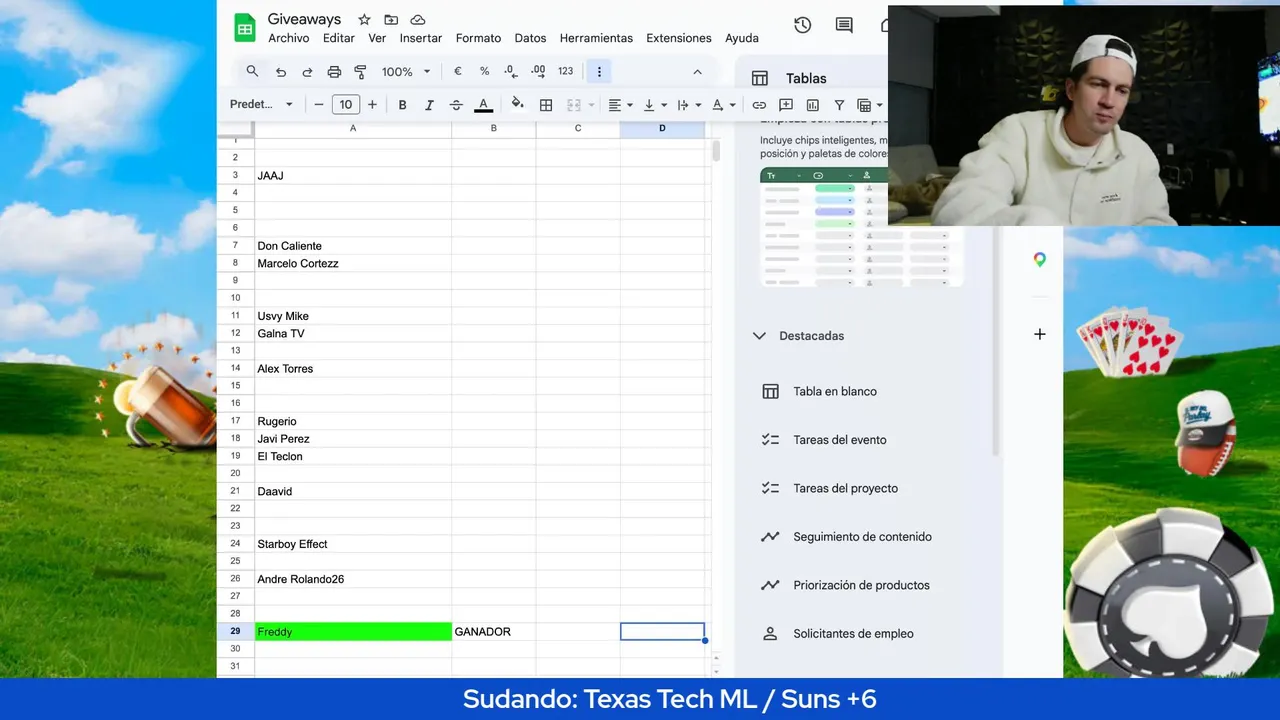The image size is (1280, 720).
Task: Open vertical align dropdown
Action: (x=655, y=105)
